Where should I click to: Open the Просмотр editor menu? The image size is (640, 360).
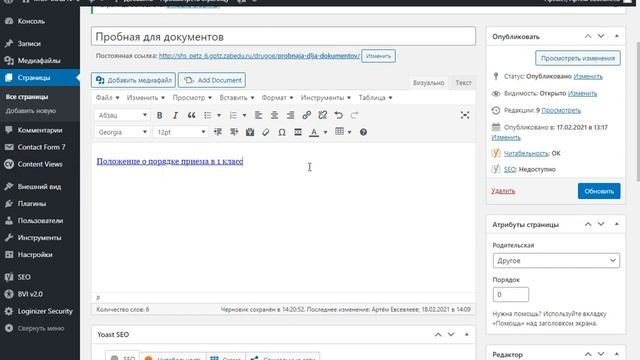point(192,98)
